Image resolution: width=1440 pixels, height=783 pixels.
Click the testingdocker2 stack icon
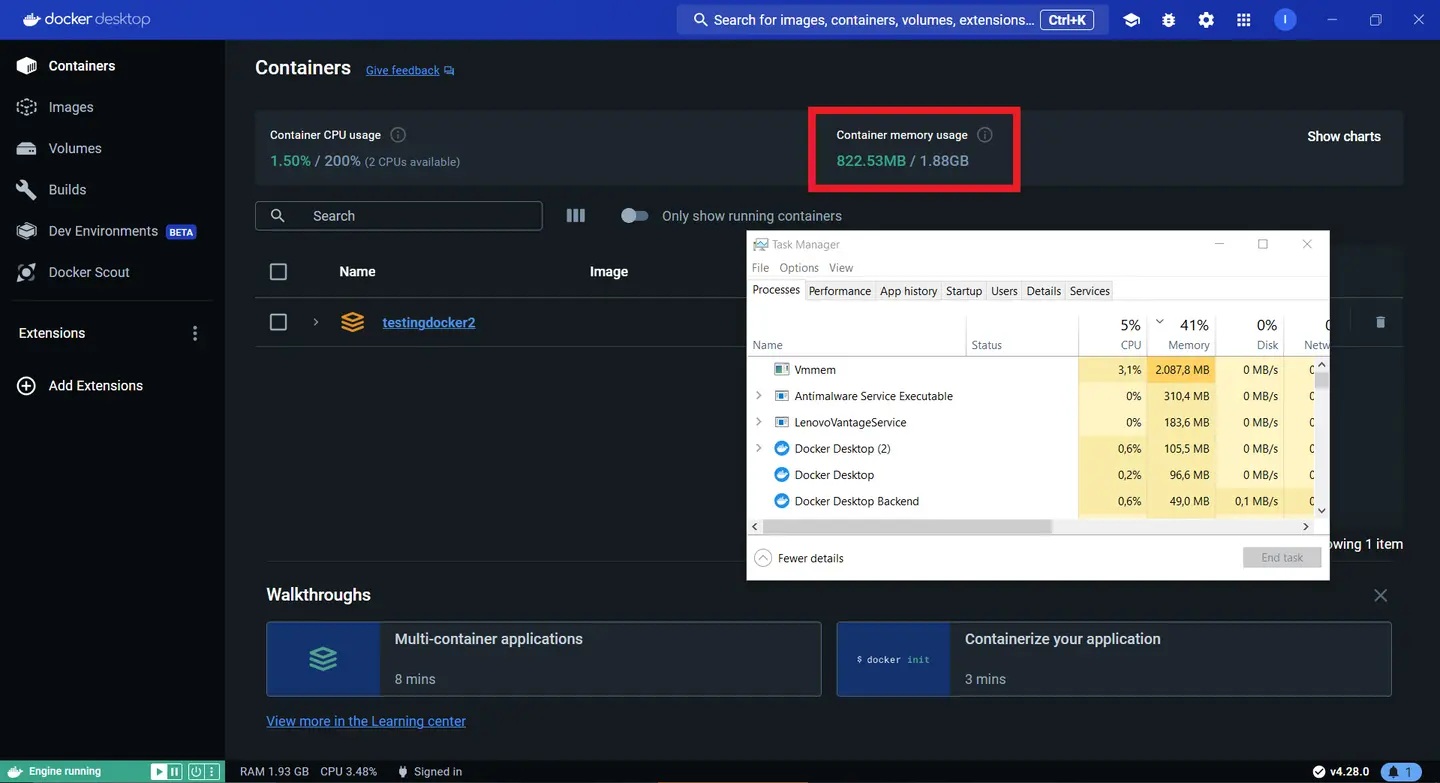[x=352, y=322]
